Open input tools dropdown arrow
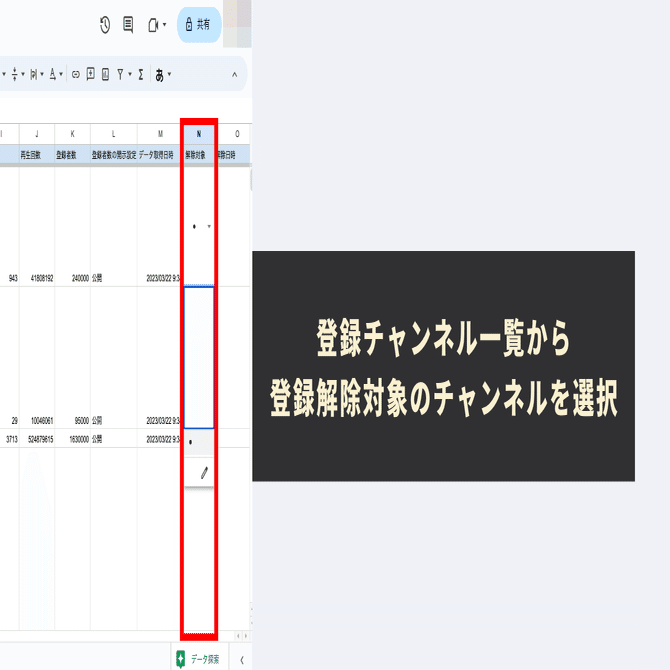This screenshot has height=670, width=670. (x=170, y=74)
